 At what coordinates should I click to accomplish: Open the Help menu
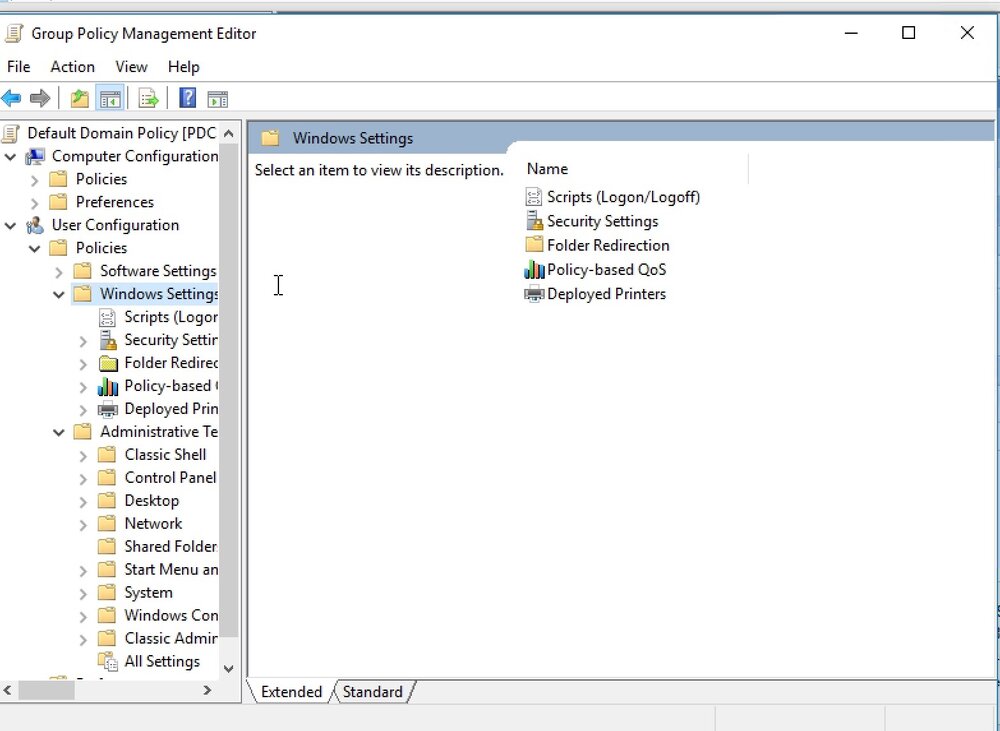pos(184,67)
